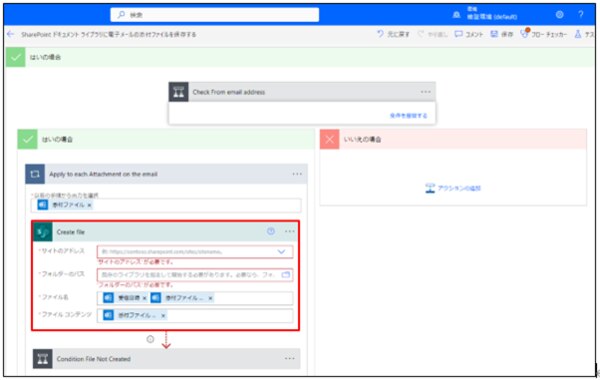Go back with the left arrow icon
The width and height of the screenshot is (600, 380).
click(10, 34)
